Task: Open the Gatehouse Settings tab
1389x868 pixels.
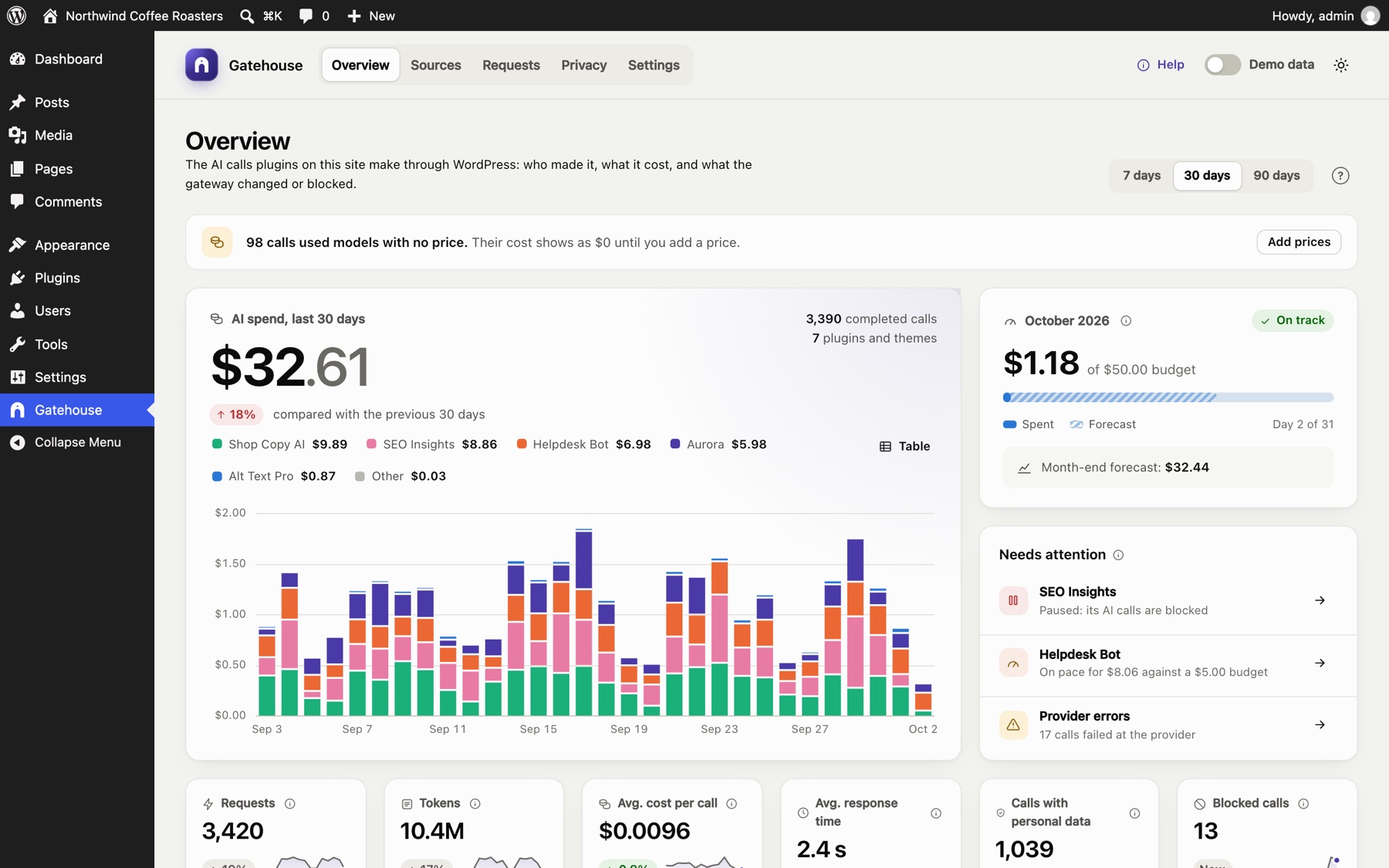Action: coord(654,65)
